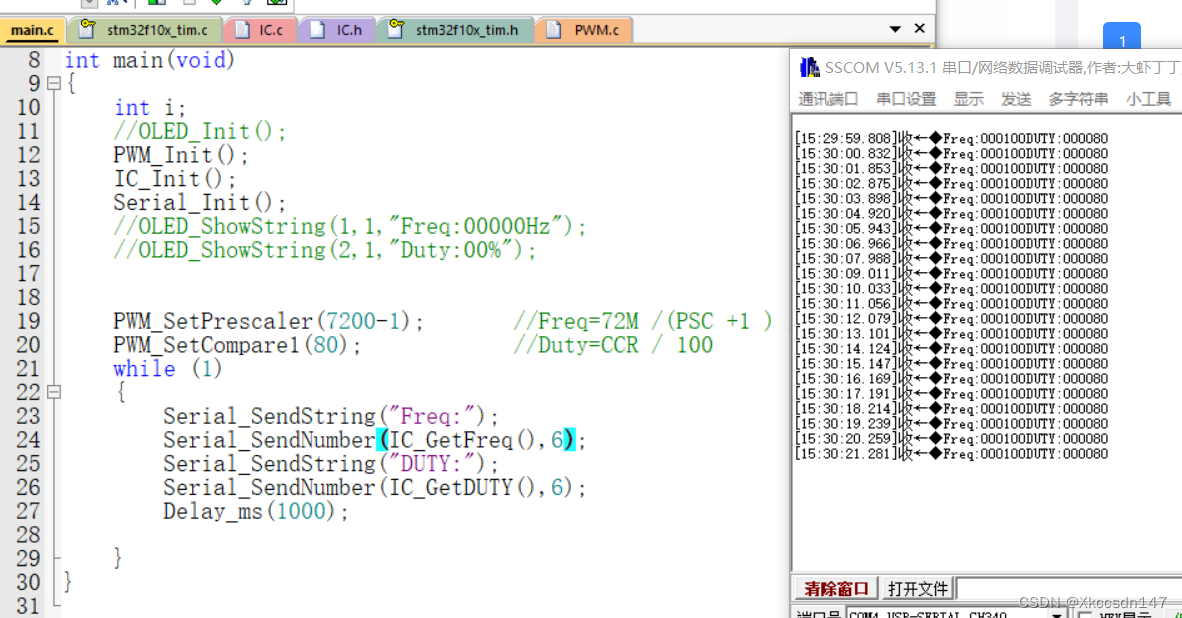Open the stm32f10x_tim.h tab

tap(455, 30)
